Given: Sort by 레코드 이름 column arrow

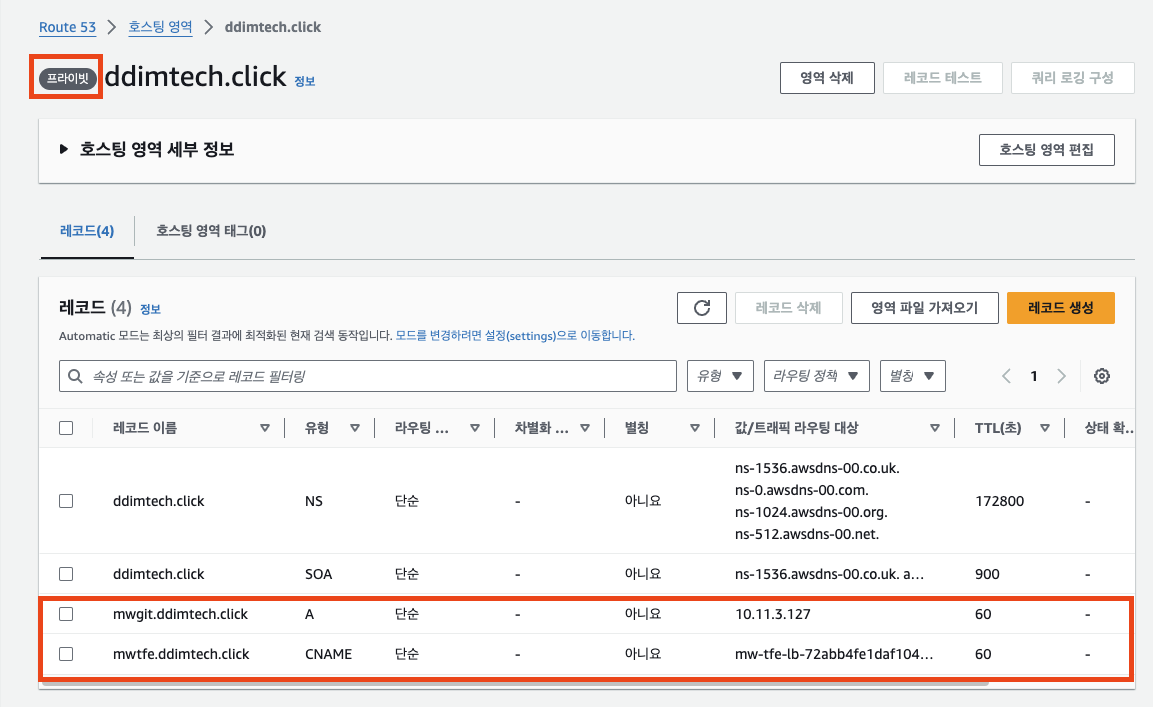Looking at the screenshot, I should [265, 428].
